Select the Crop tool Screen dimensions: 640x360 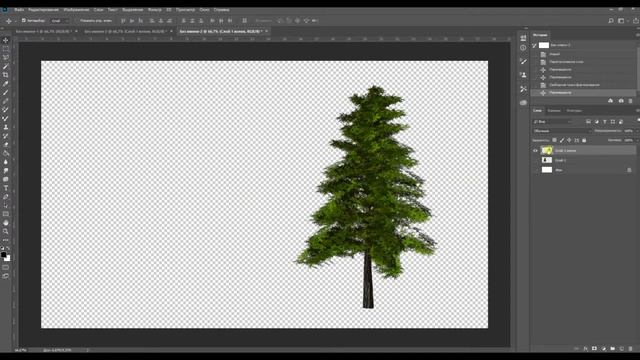point(6,75)
